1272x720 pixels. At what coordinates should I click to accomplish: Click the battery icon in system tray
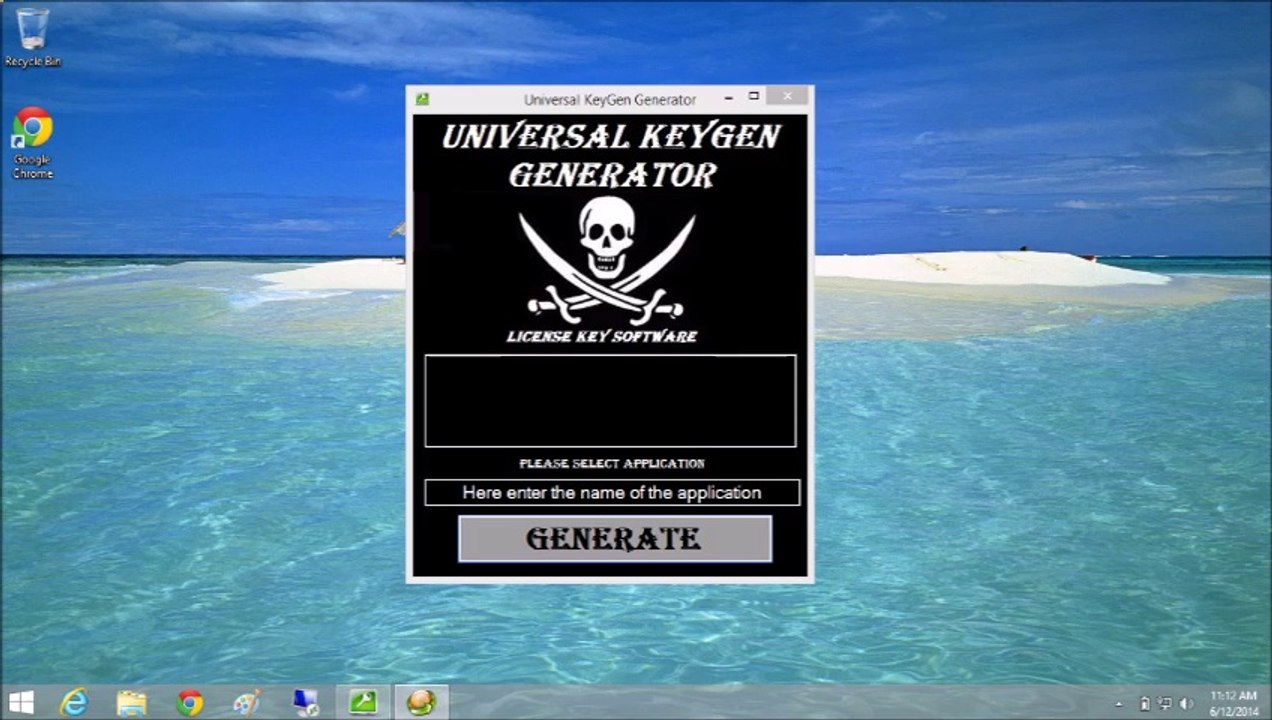1144,704
